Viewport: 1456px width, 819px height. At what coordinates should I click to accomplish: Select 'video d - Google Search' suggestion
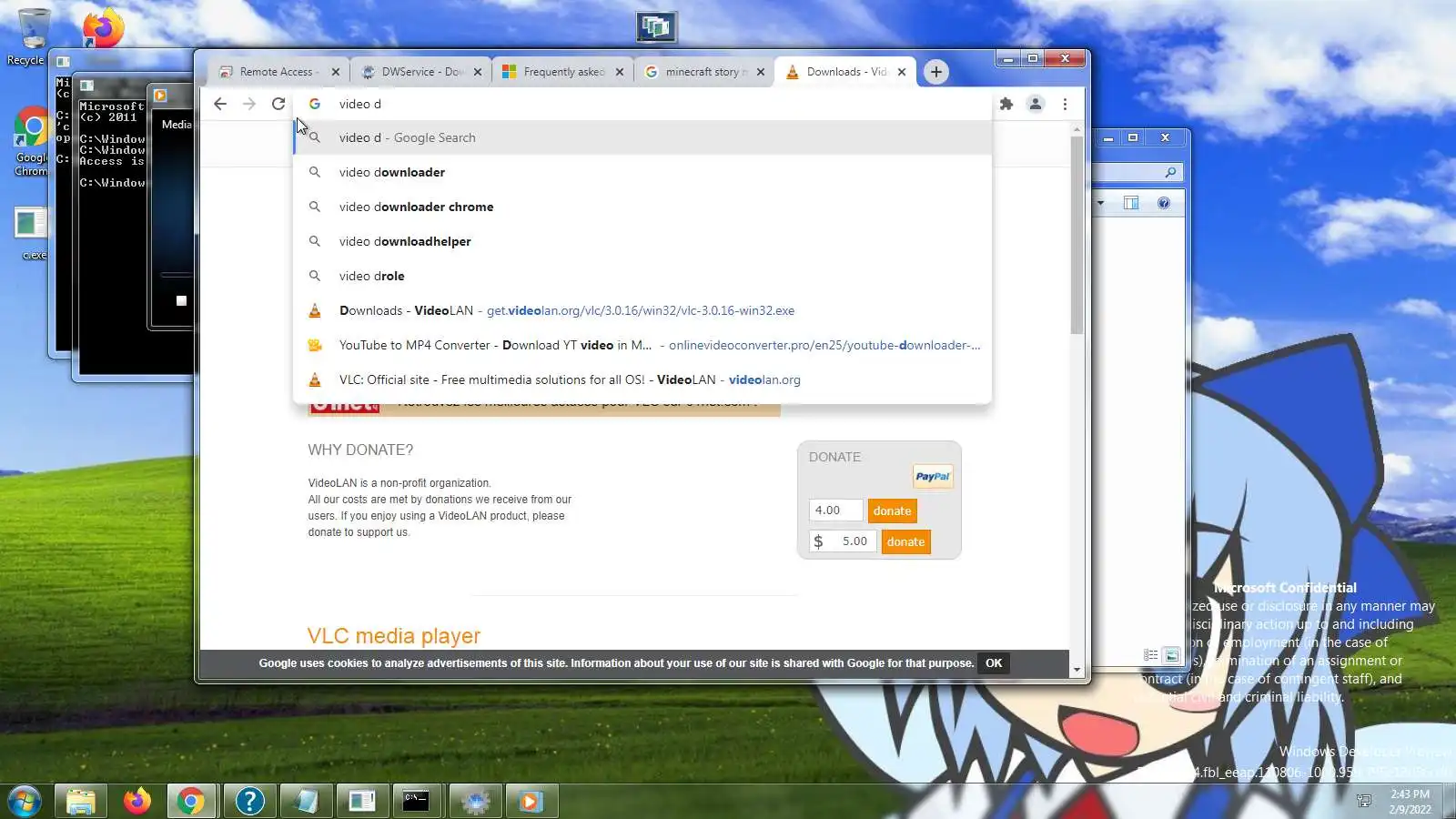coord(642,137)
